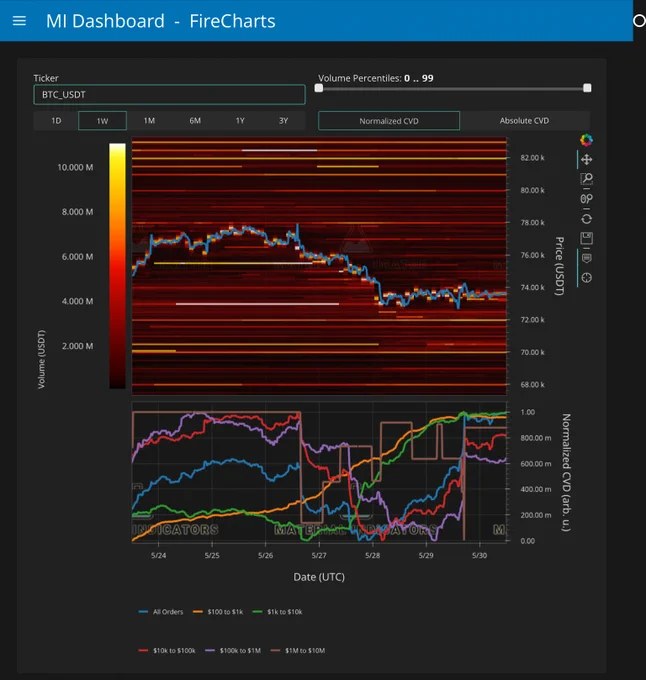Viewport: 646px width, 680px height.
Task: Click lower Volume Percentiles slider handle
Action: coord(319,88)
